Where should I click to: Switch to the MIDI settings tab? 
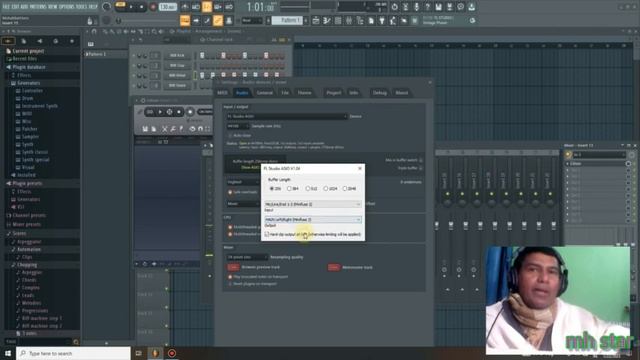click(x=222, y=93)
